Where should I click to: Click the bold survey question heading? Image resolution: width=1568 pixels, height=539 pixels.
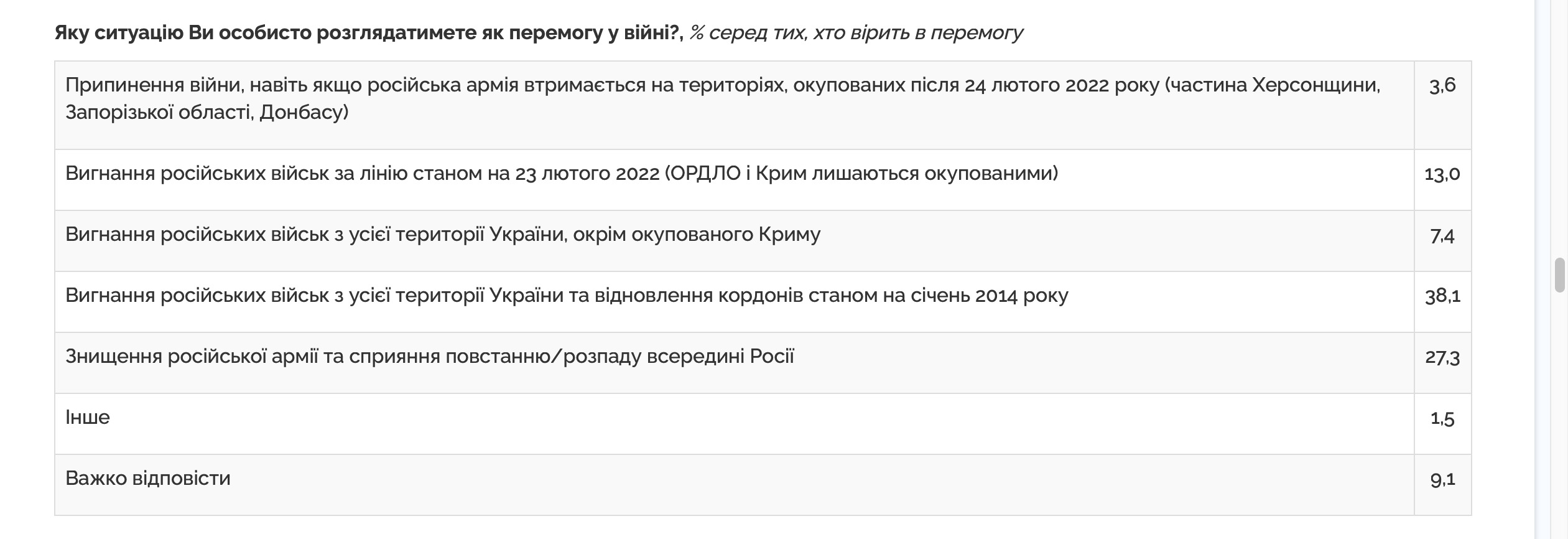368,33
